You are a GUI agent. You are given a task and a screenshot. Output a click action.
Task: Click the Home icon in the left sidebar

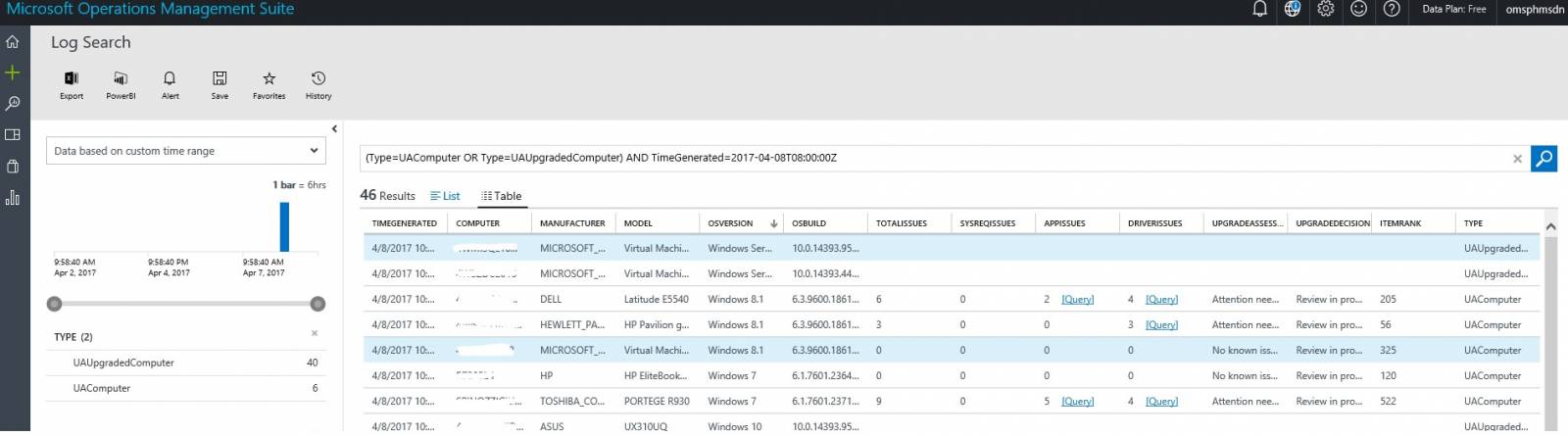[13, 42]
